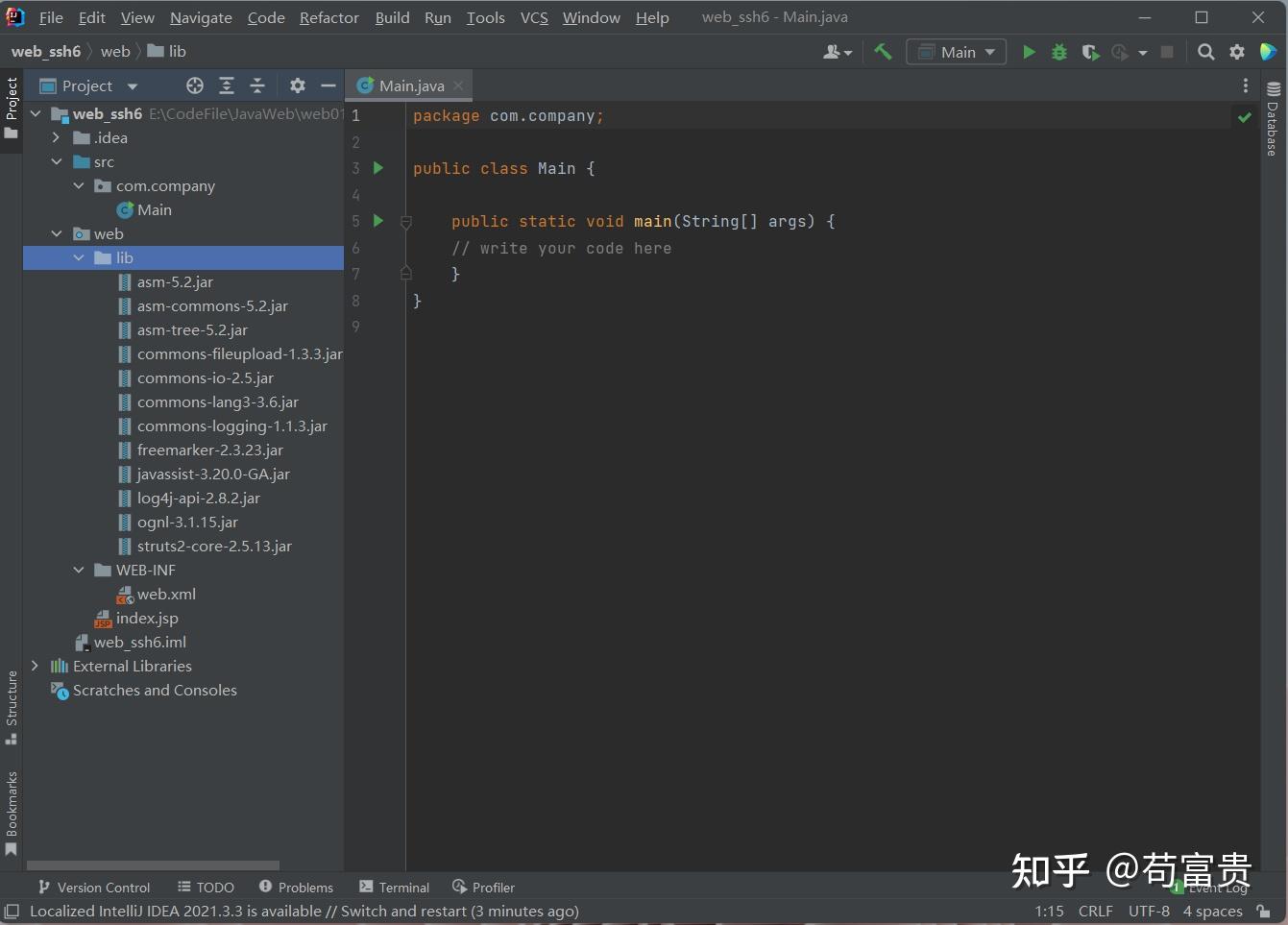The height and width of the screenshot is (925, 1288).
Task: Open the Terminal tool window
Action: tap(394, 887)
